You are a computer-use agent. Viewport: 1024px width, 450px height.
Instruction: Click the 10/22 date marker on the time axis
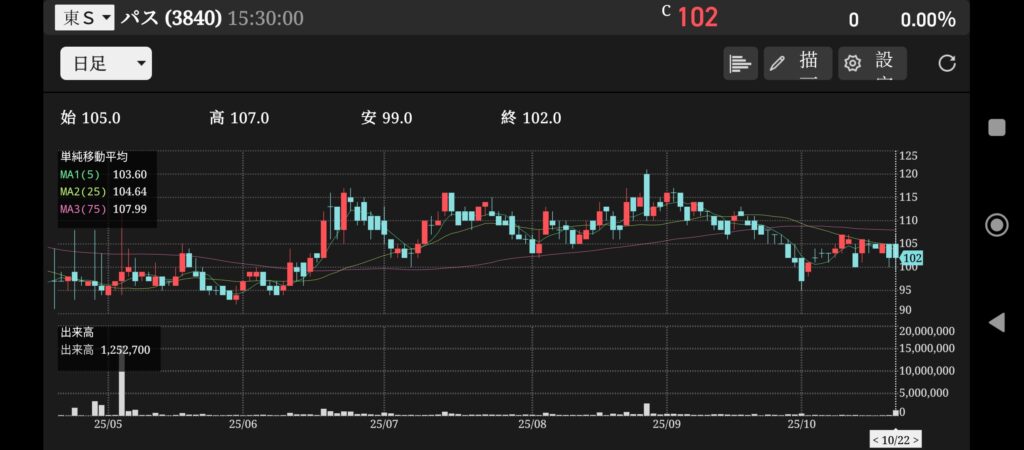click(x=895, y=439)
